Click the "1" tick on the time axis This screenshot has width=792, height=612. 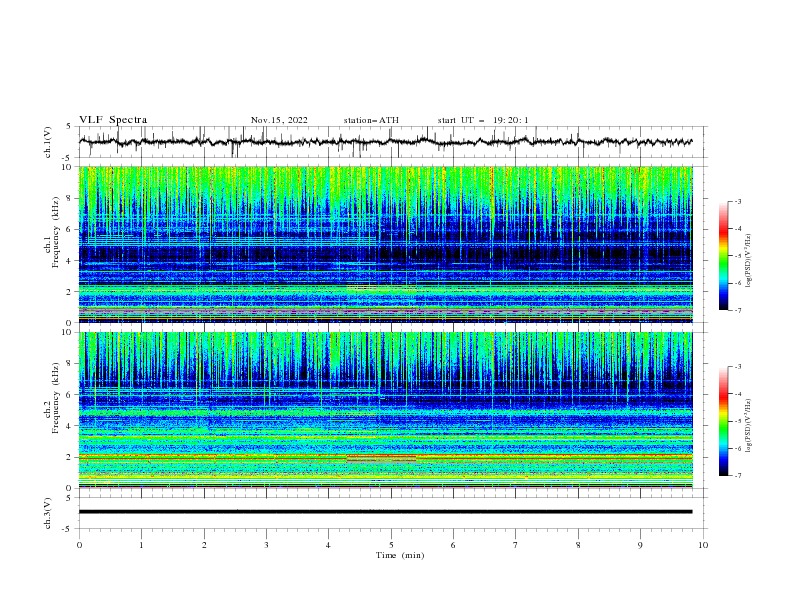coord(141,545)
